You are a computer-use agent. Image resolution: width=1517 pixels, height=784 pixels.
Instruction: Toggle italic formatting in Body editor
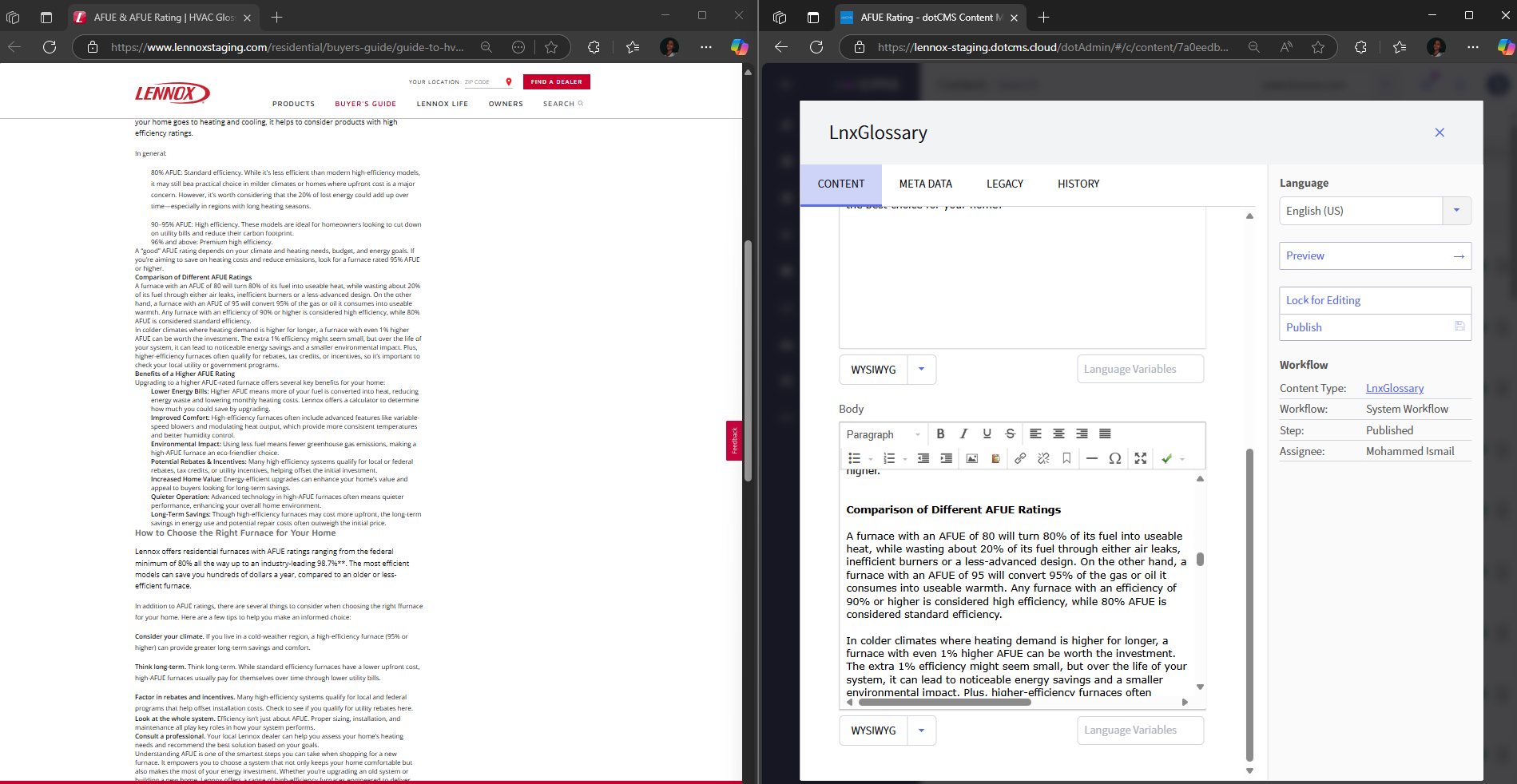click(963, 434)
